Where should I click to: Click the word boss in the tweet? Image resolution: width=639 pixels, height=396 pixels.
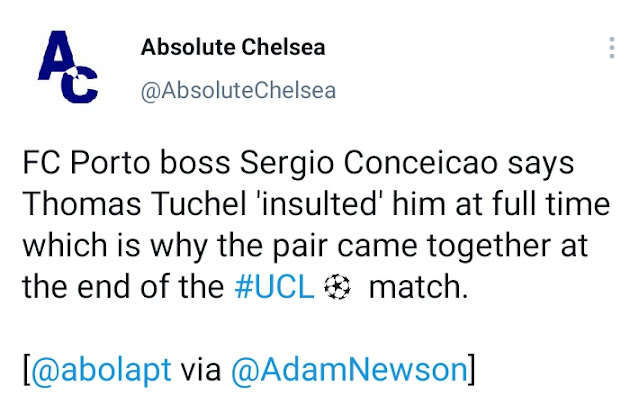click(195, 163)
